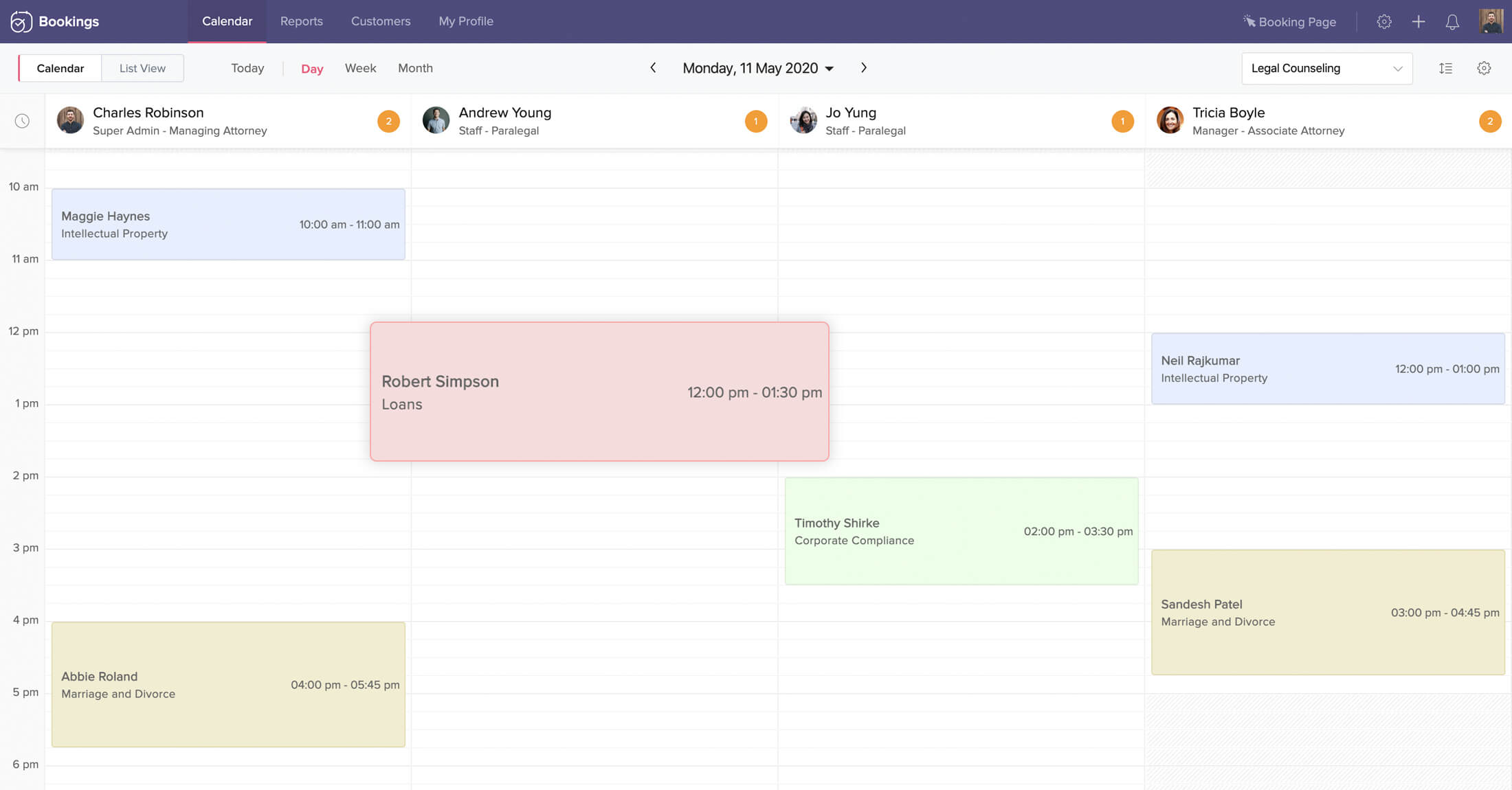Go to next day arrow

(864, 67)
